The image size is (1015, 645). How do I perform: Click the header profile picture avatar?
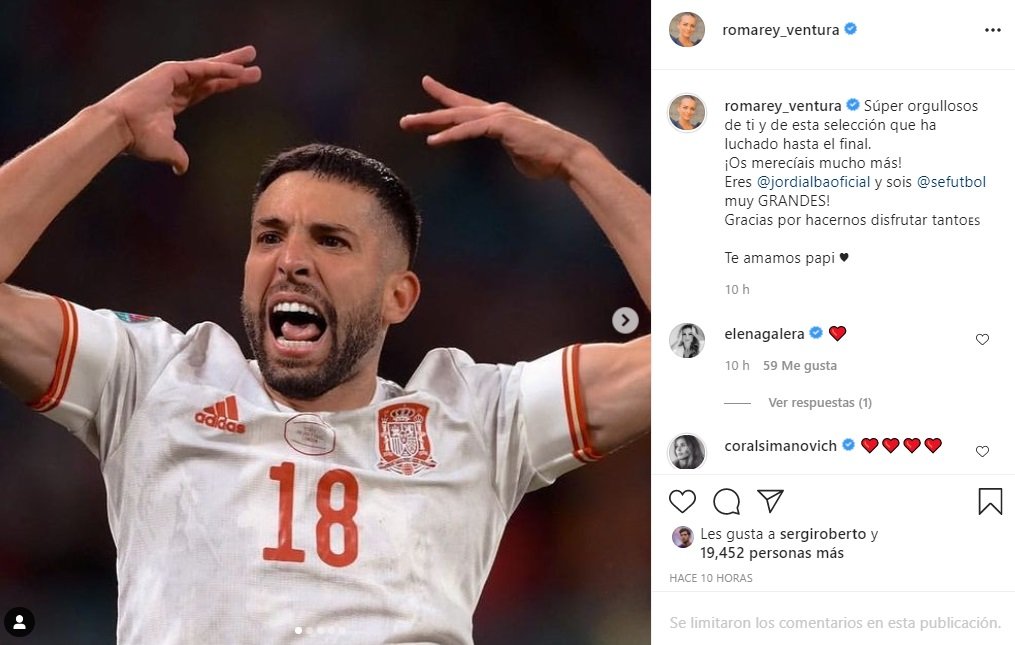click(x=687, y=30)
